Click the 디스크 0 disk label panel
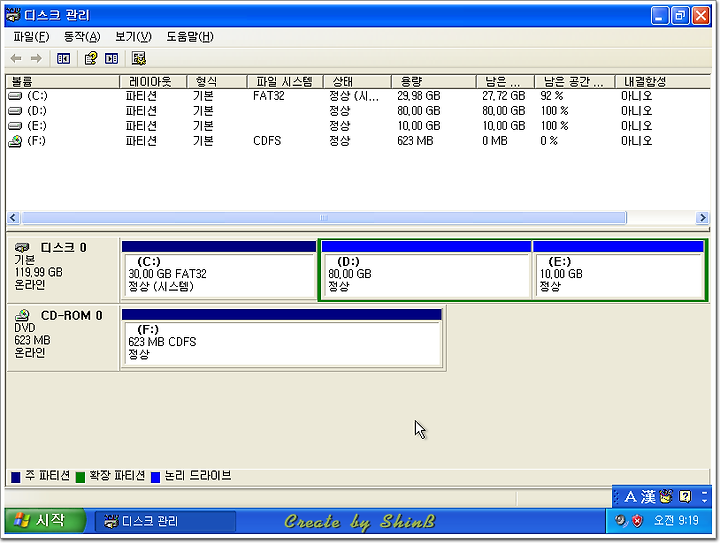Viewport: 720px width, 543px height. coord(63,269)
